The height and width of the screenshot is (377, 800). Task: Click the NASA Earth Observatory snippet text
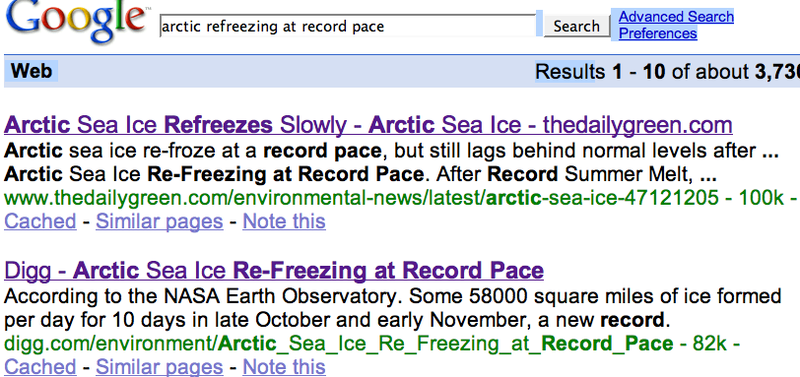(x=393, y=308)
